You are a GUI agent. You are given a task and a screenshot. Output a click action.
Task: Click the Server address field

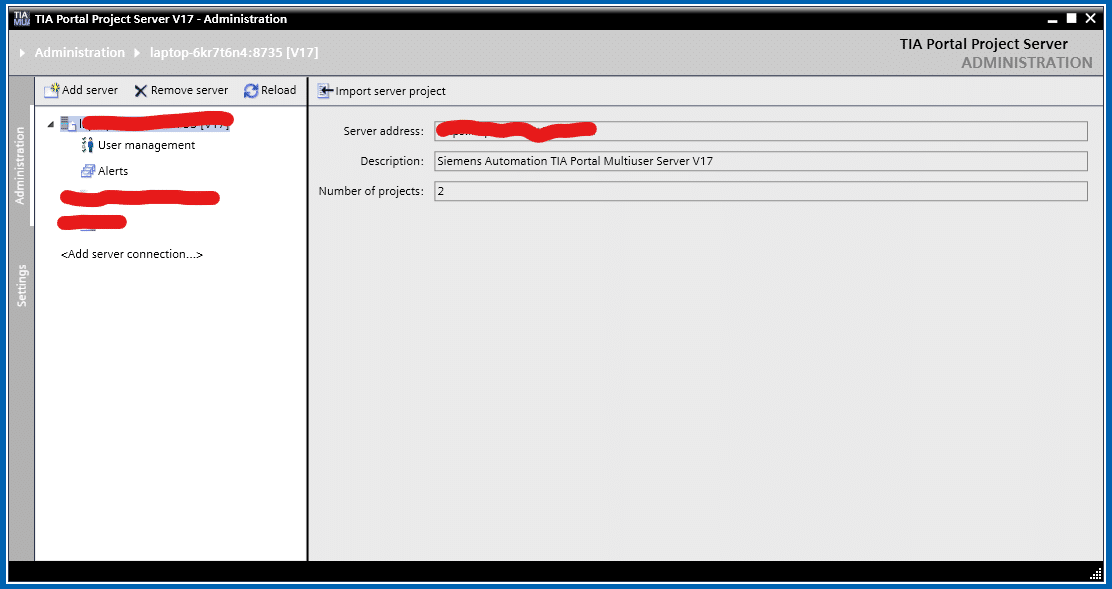click(760, 131)
